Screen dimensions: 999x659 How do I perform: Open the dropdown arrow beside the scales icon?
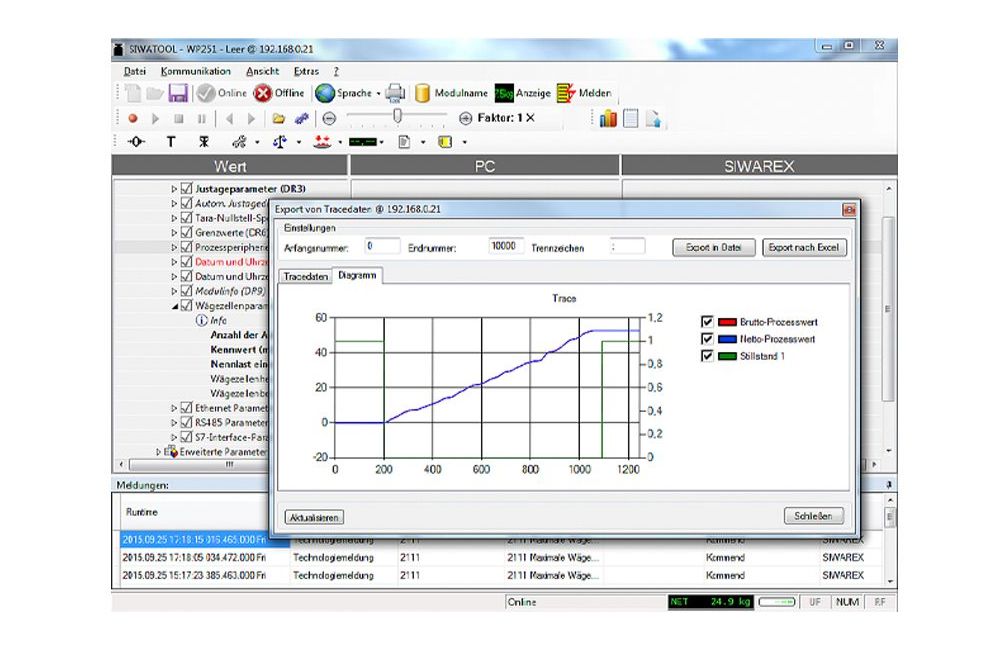point(299,142)
